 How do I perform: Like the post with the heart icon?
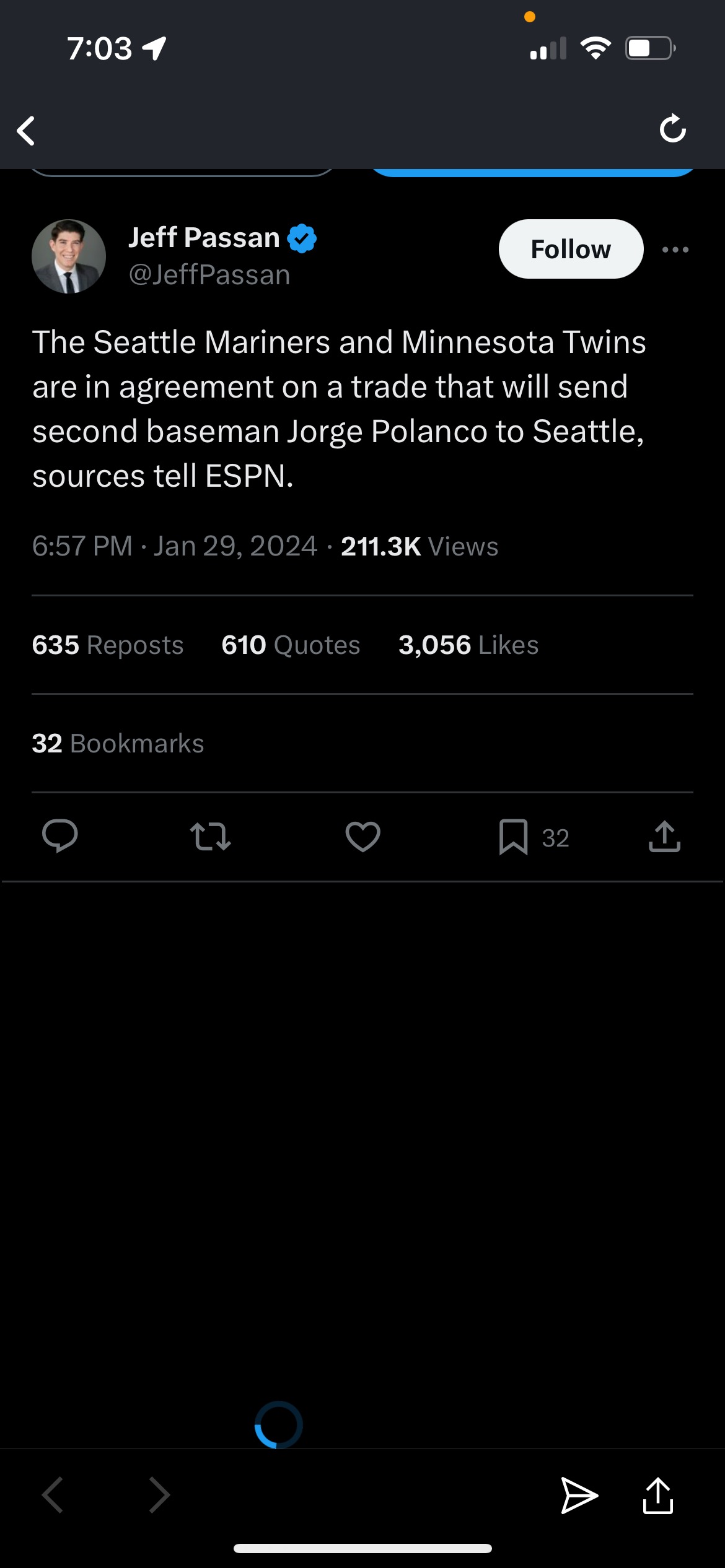coord(362,836)
